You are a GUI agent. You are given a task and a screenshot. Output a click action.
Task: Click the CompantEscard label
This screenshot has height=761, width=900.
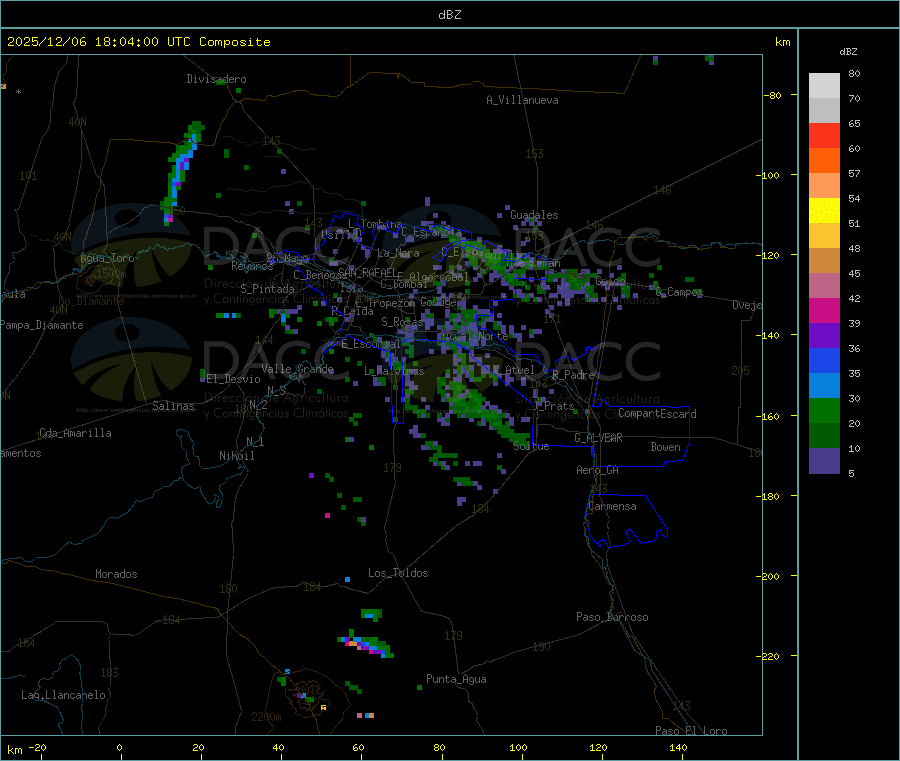pyautogui.click(x=657, y=414)
